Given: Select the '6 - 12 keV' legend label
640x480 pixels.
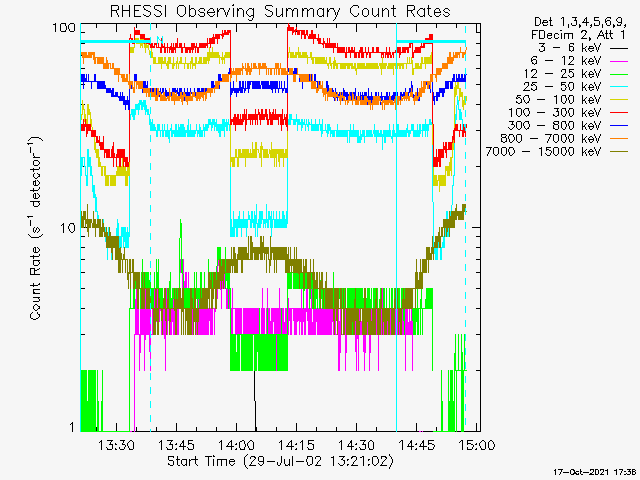Looking at the screenshot, I should [566, 61].
